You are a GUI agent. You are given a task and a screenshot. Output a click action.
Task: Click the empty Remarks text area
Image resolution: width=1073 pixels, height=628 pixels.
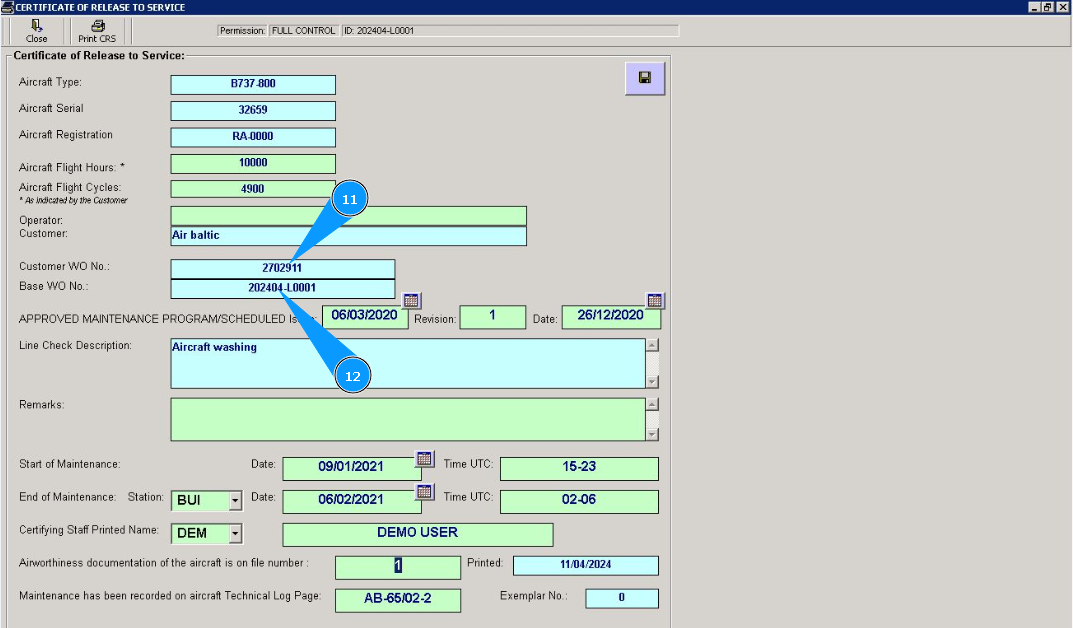click(x=408, y=419)
